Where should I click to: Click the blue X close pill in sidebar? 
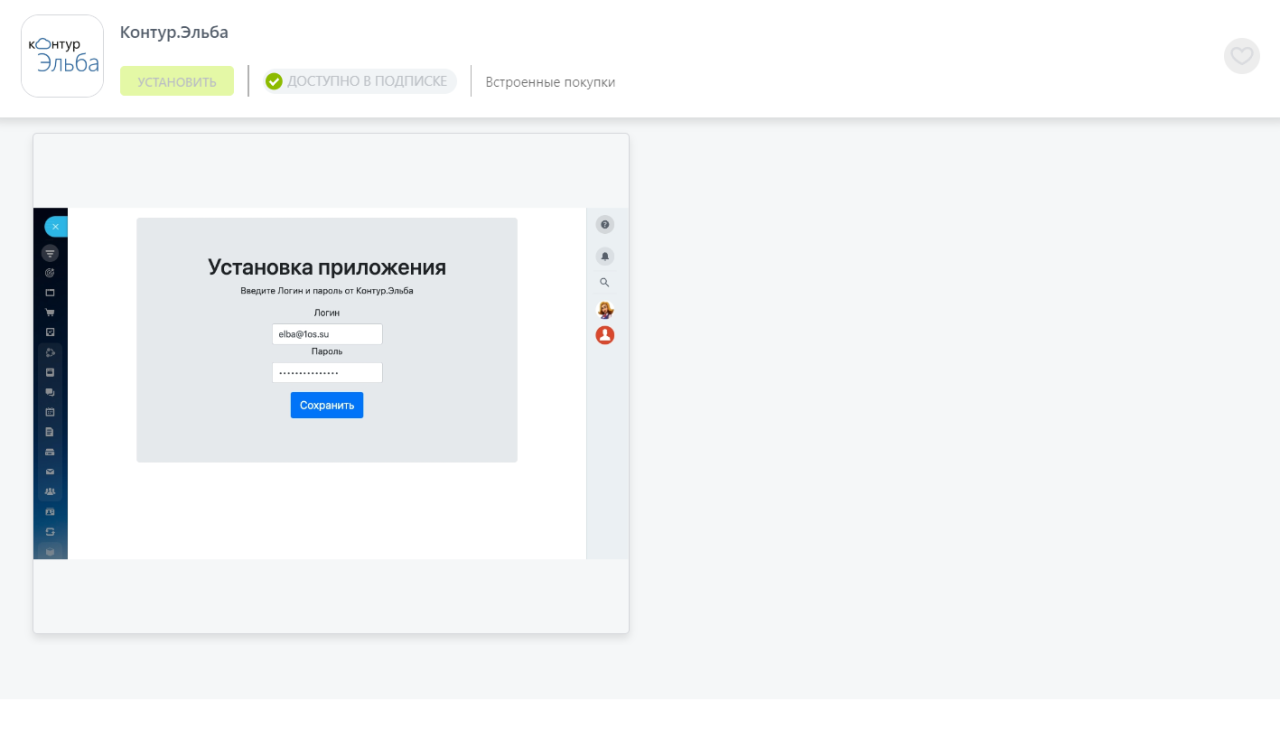click(x=55, y=227)
